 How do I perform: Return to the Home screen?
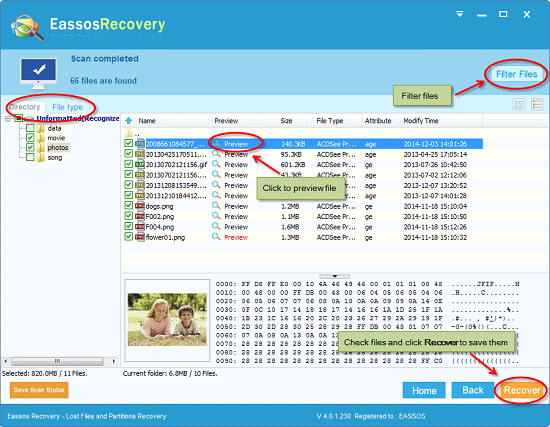[x=424, y=390]
